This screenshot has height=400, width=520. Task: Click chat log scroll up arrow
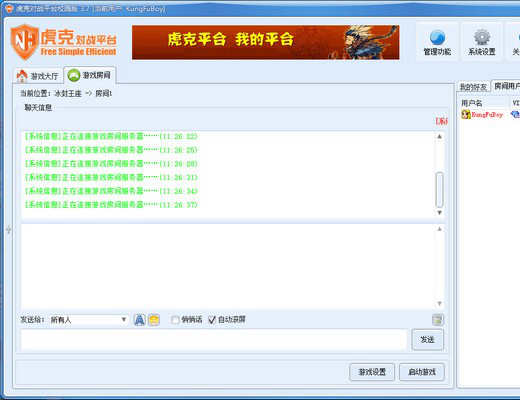coord(440,136)
